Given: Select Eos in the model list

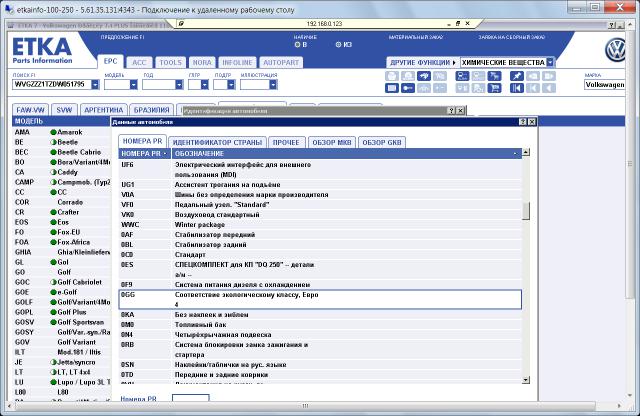Looking at the screenshot, I should pyautogui.click(x=62, y=222).
